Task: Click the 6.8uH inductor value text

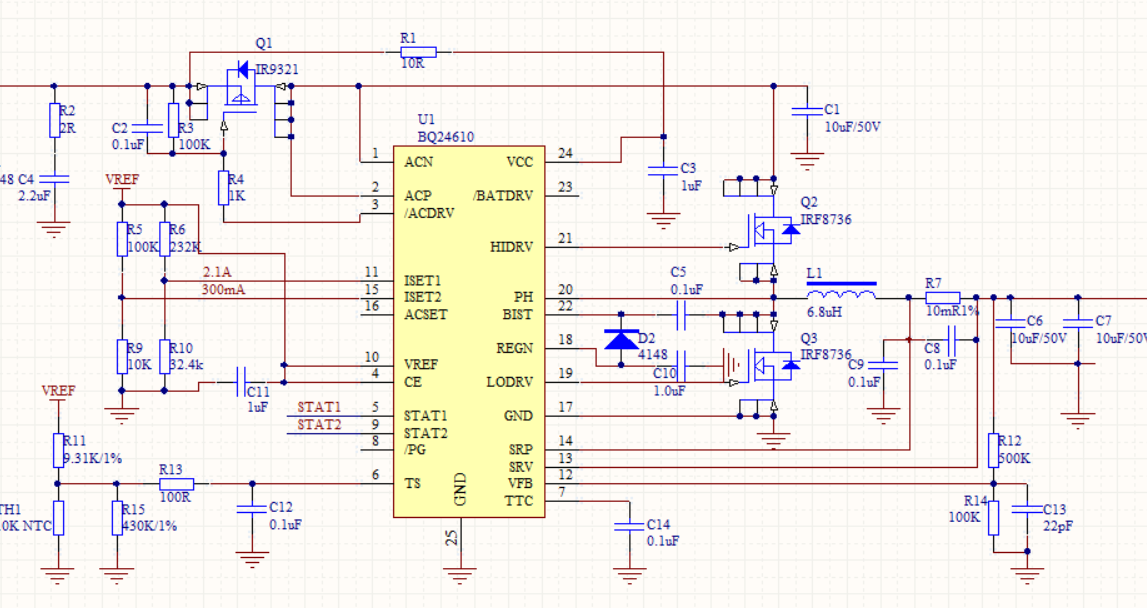Action: click(824, 311)
